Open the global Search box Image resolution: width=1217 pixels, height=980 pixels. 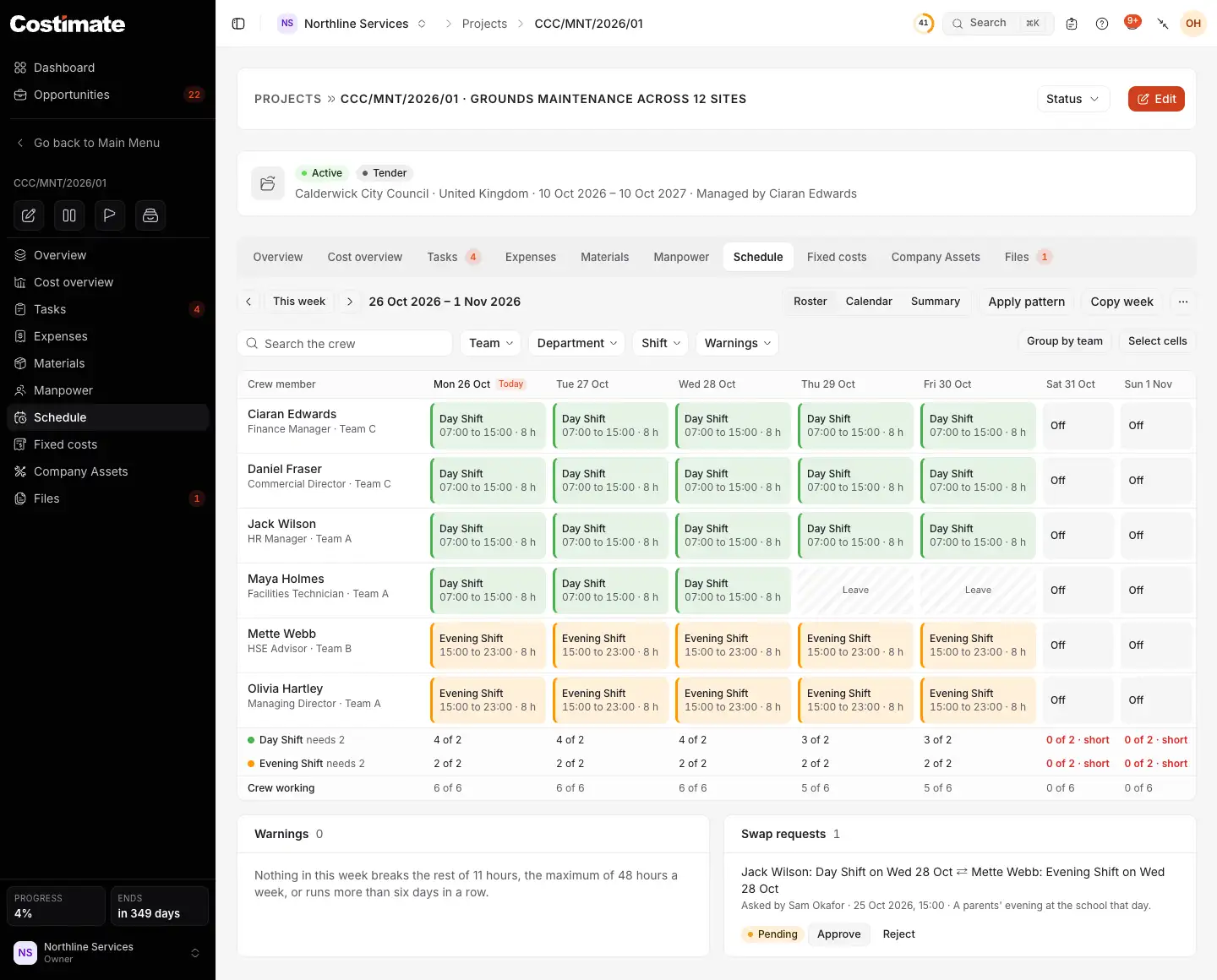pyautogui.click(x=998, y=24)
